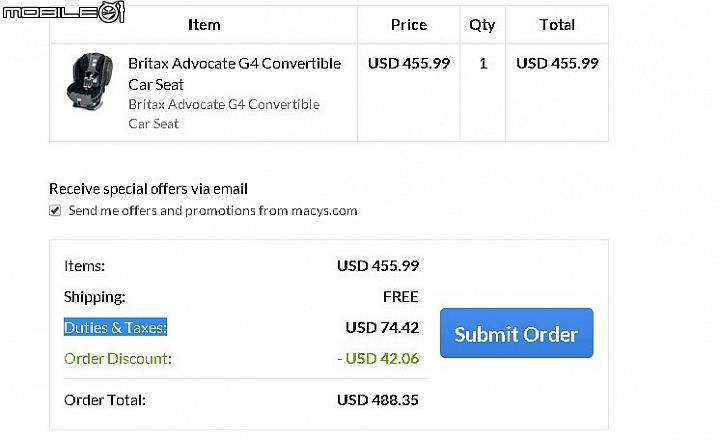720x440 pixels.
Task: Click the quantity value 1 in the table
Action: (x=483, y=63)
